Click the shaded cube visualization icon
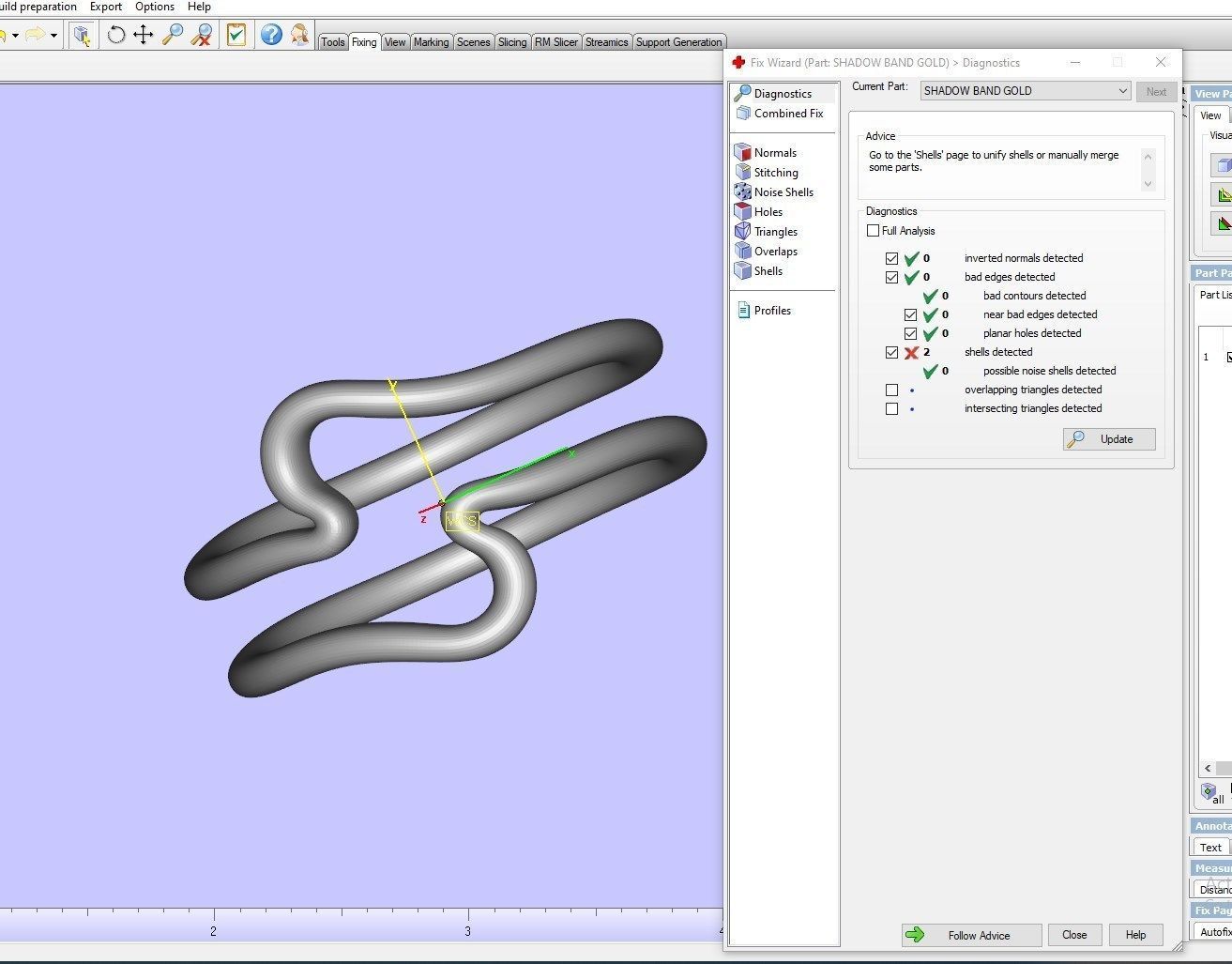Image resolution: width=1232 pixels, height=964 pixels. coord(1223,165)
